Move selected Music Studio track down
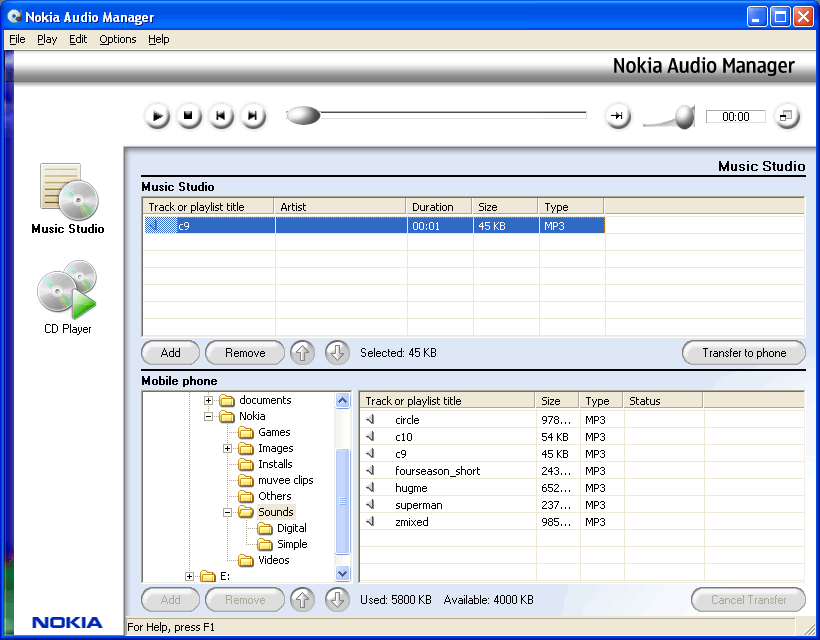 (x=337, y=353)
